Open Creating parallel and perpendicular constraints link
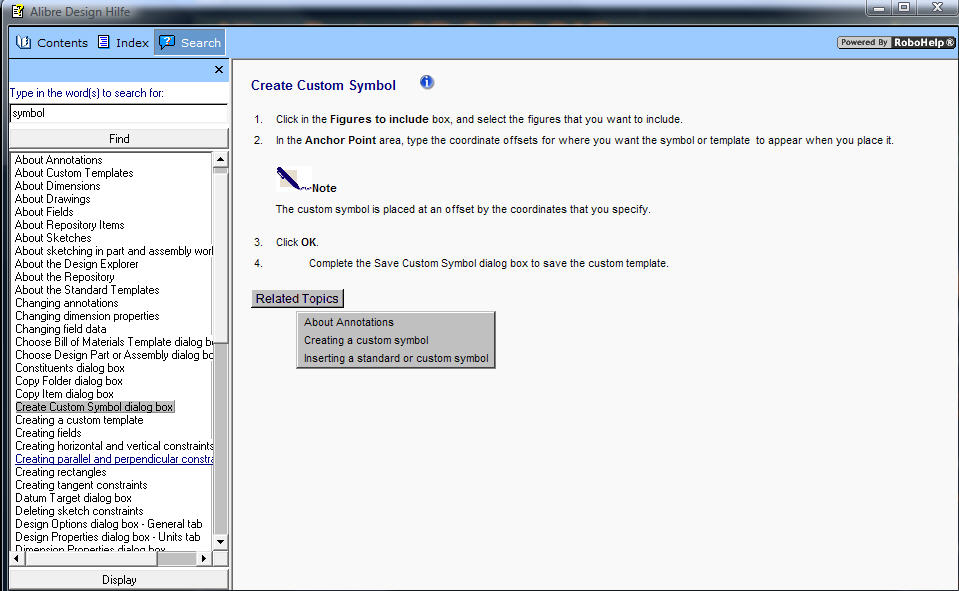Viewport: 959px width, 591px height. [114, 459]
